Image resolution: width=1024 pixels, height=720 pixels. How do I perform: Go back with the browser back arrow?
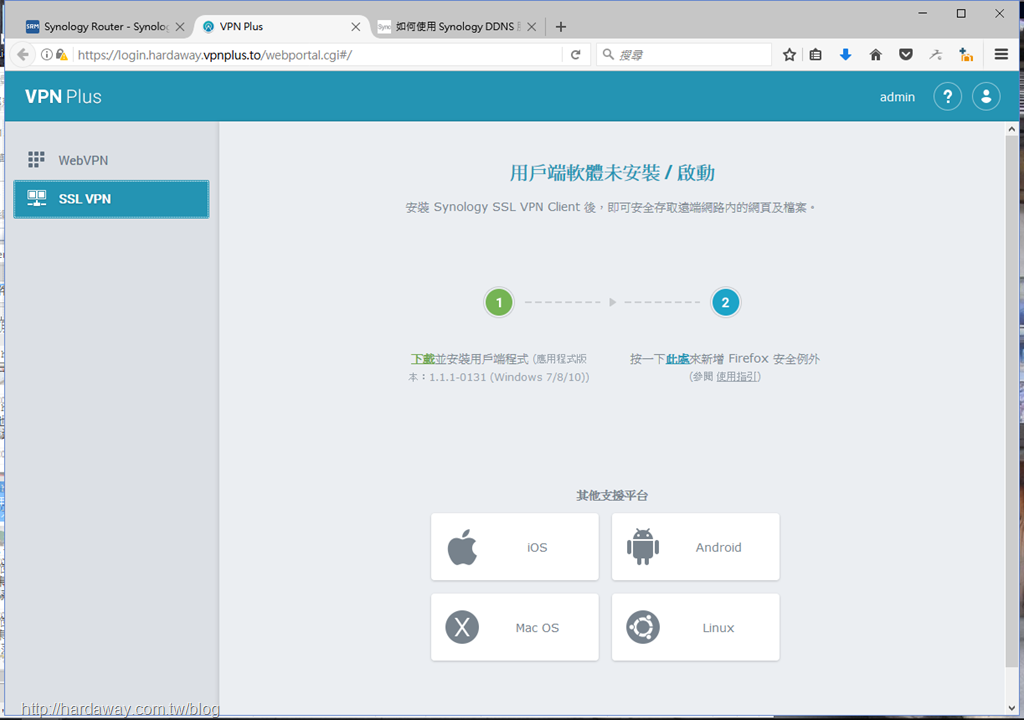tap(23, 54)
